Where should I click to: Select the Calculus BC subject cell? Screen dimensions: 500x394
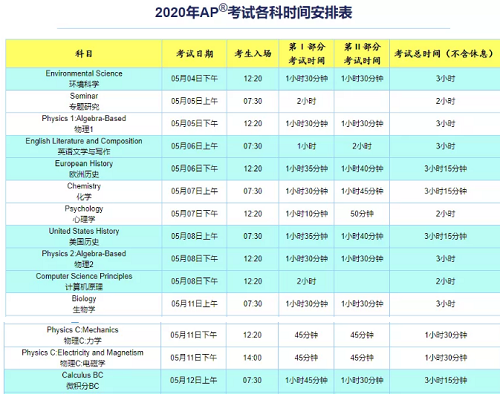pyautogui.click(x=82, y=380)
